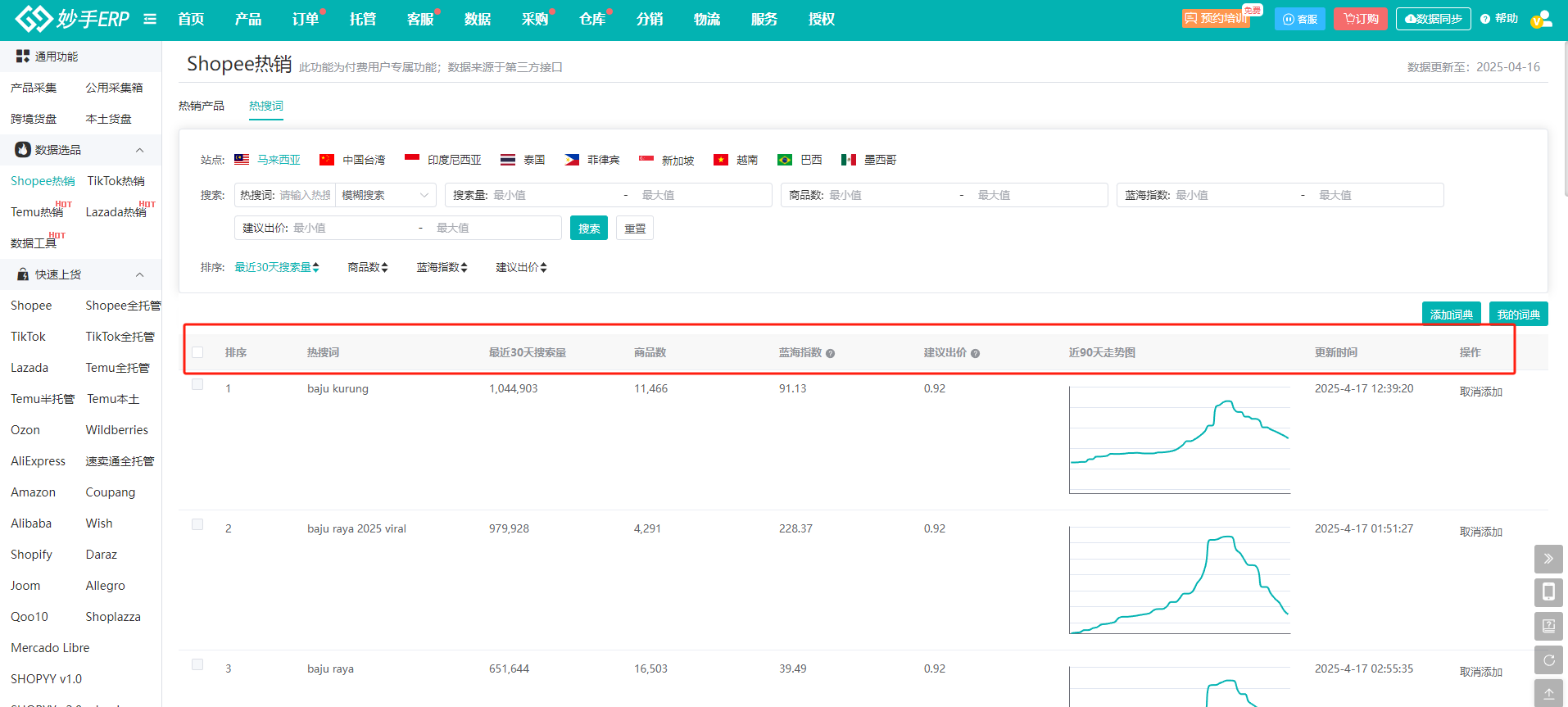
Task: Click the 通用功能 grid icon
Action: 23,57
